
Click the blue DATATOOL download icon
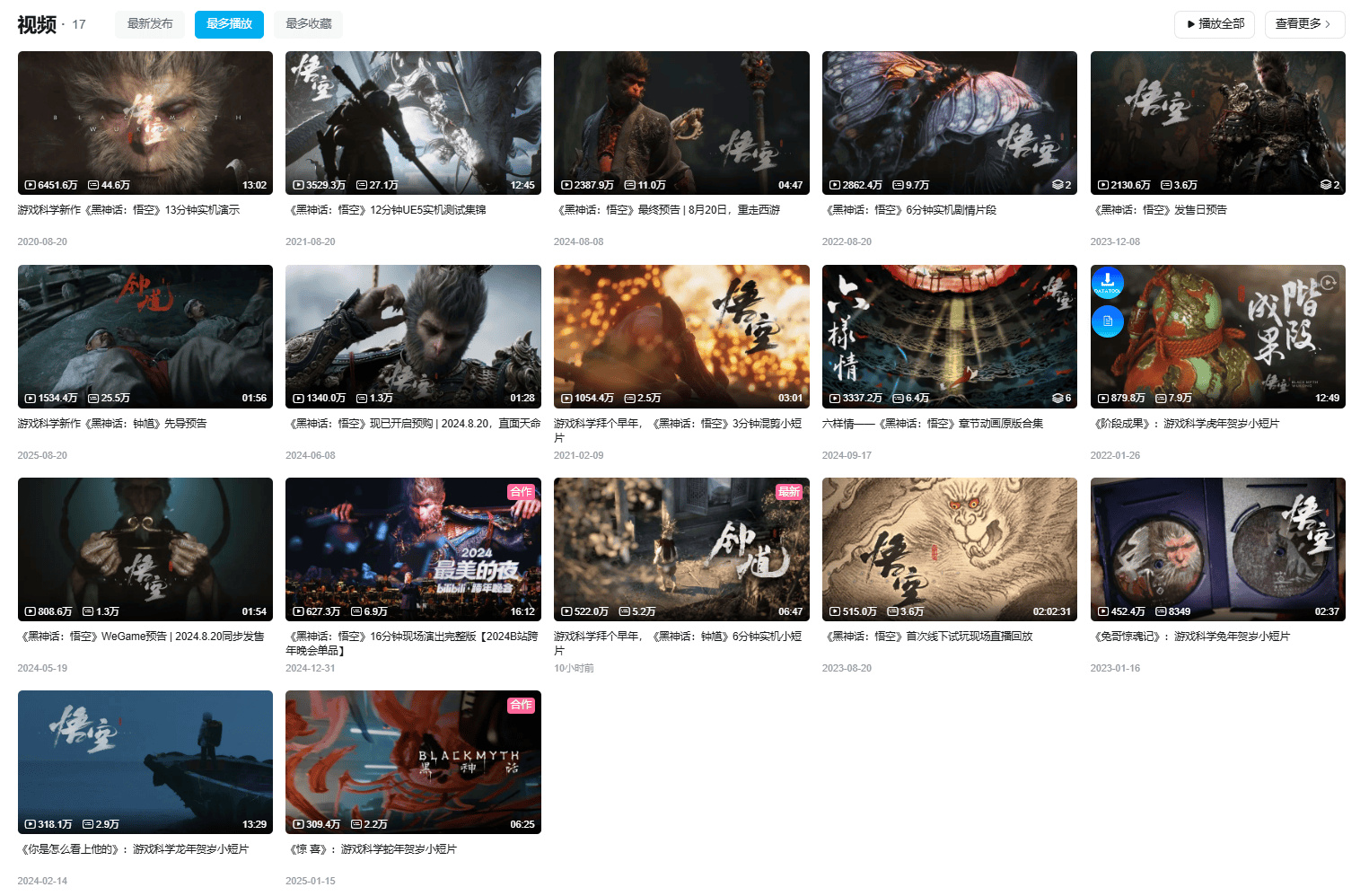point(1107,282)
